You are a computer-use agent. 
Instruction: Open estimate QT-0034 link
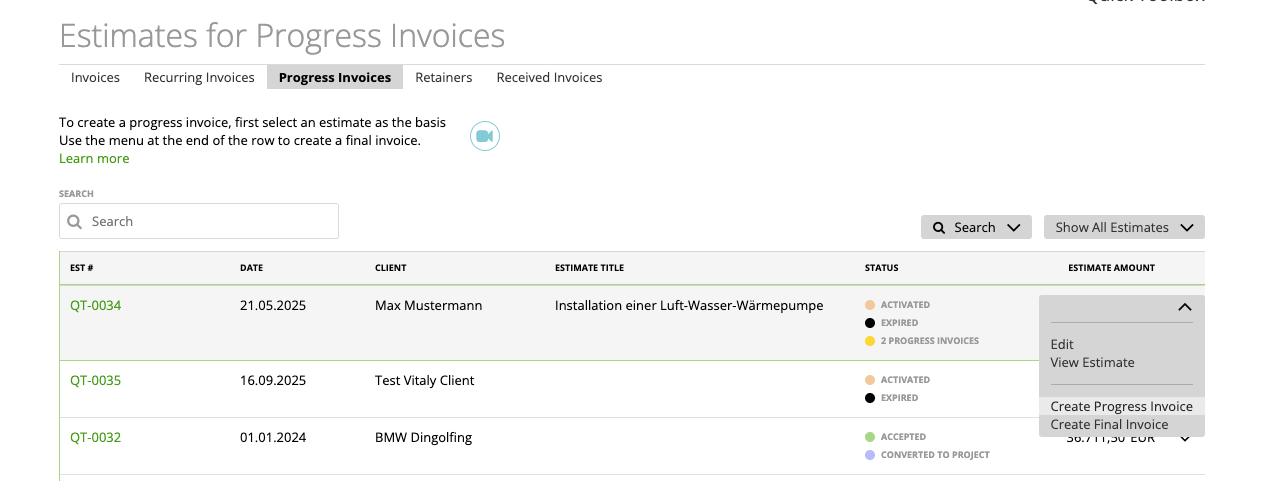tap(95, 305)
